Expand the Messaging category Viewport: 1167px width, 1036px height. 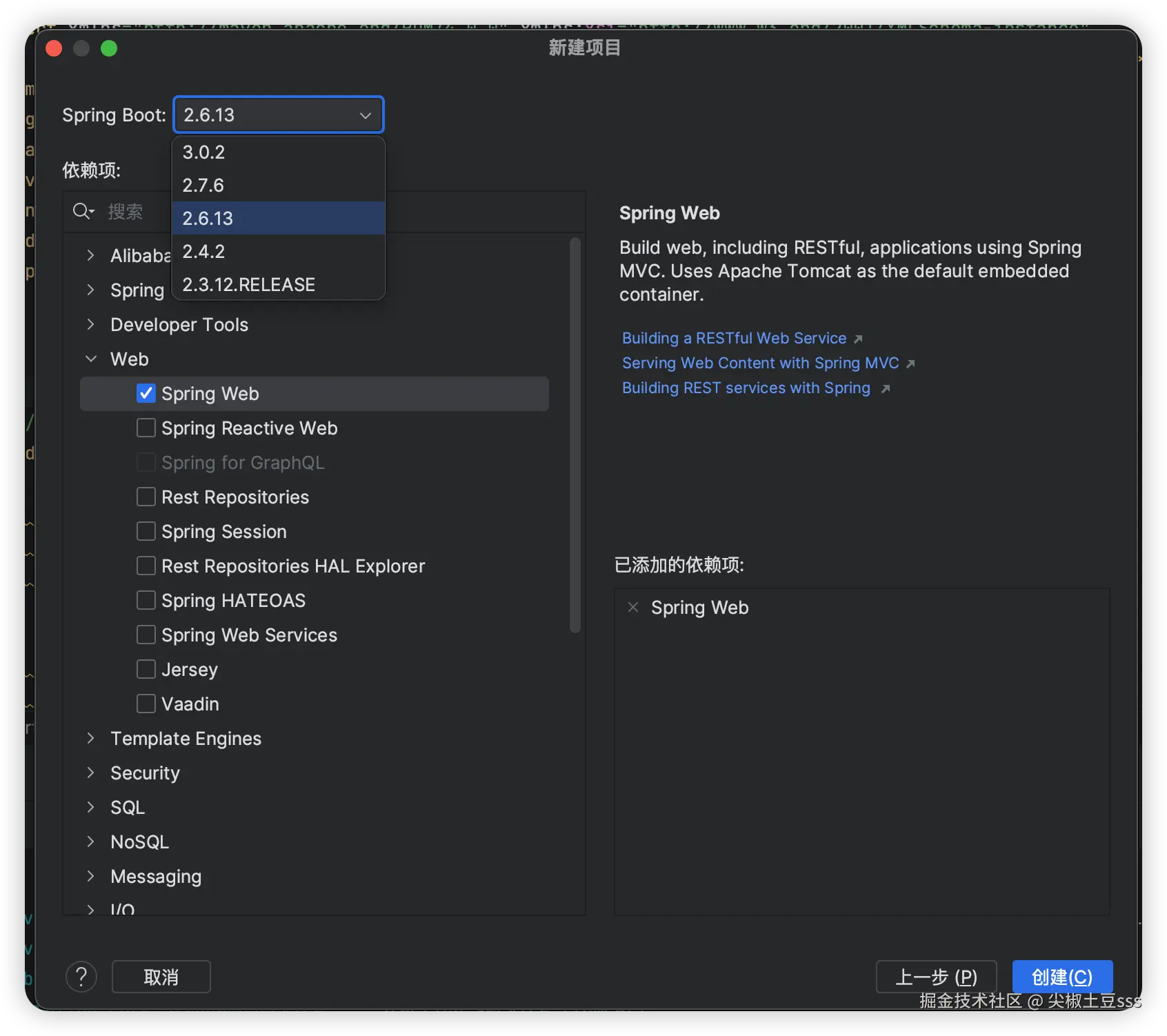click(x=90, y=876)
